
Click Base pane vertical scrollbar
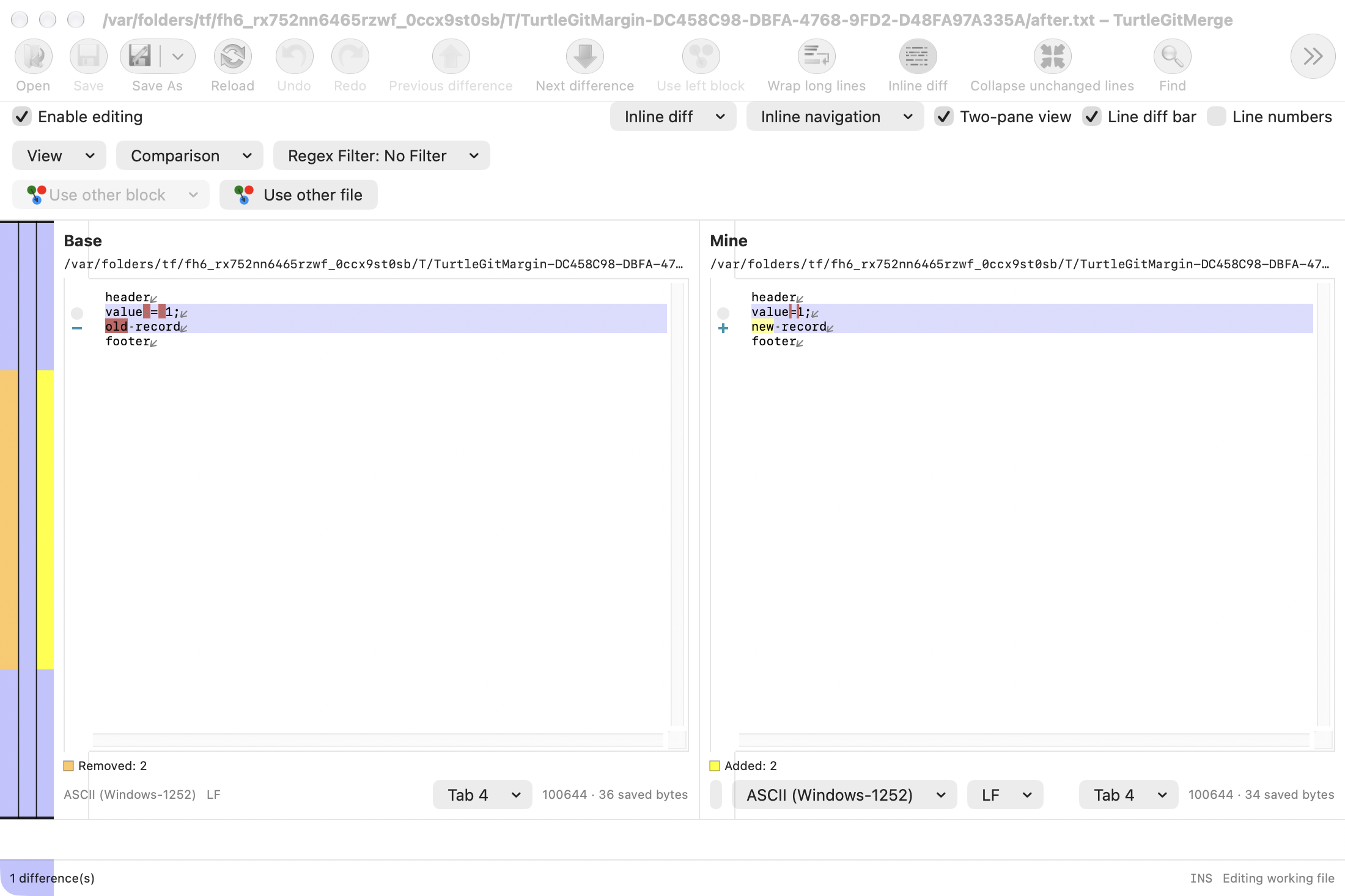(x=677, y=505)
